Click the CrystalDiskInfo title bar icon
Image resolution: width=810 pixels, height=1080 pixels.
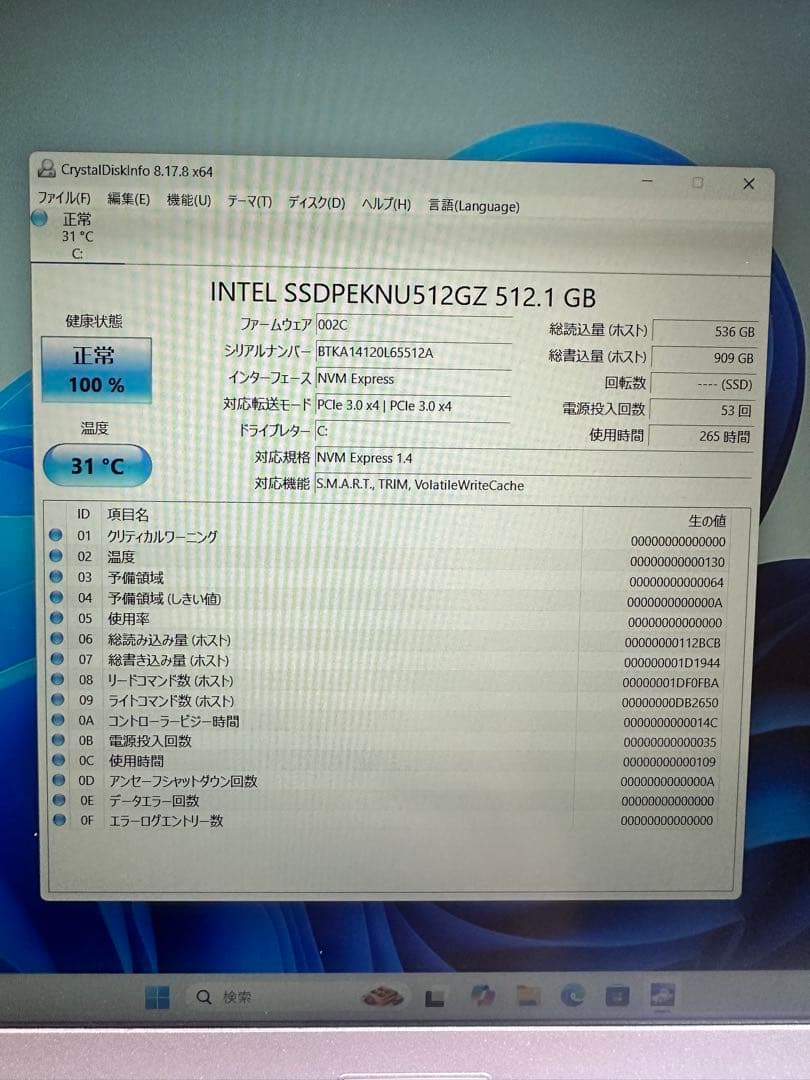click(x=48, y=171)
